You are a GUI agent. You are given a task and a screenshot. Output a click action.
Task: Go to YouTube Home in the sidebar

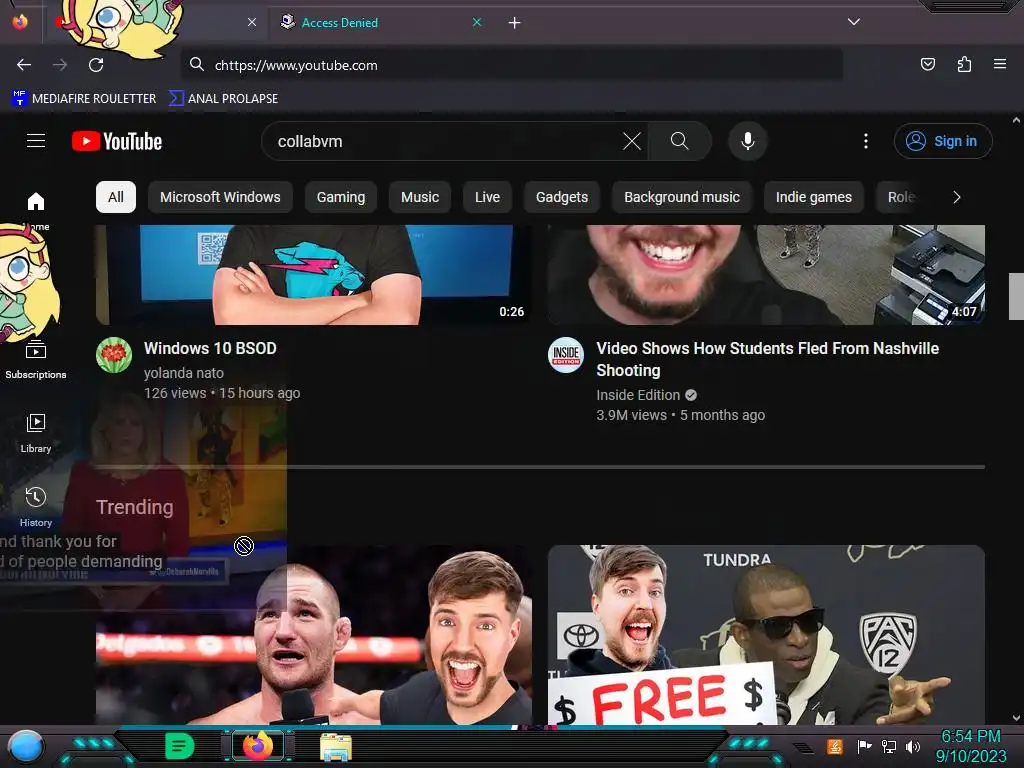click(36, 210)
